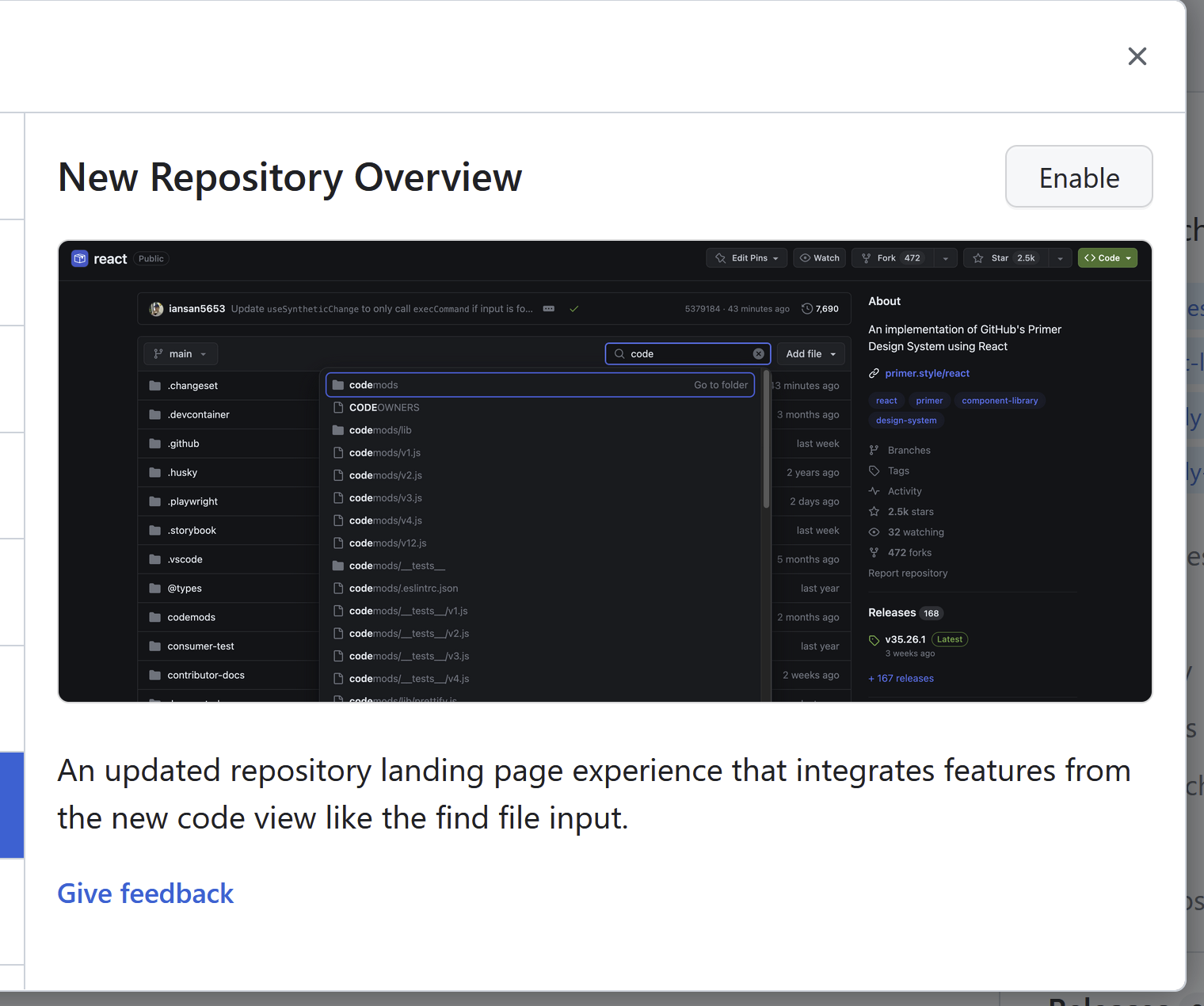Open the Activity pulse graph icon
This screenshot has height=1006, width=1204.
[874, 491]
